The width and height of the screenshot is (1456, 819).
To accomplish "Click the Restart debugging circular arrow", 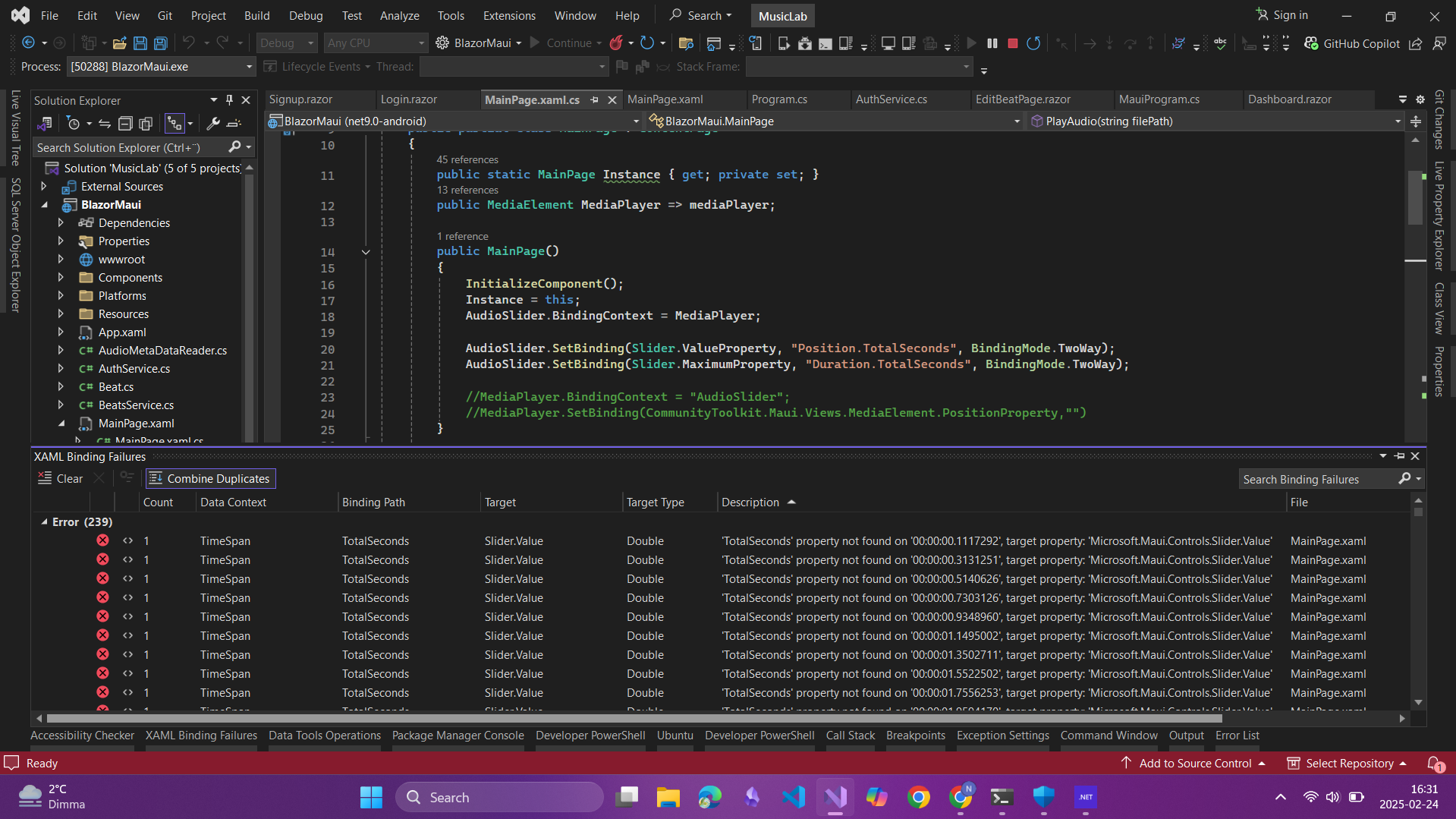I will coord(1033,43).
